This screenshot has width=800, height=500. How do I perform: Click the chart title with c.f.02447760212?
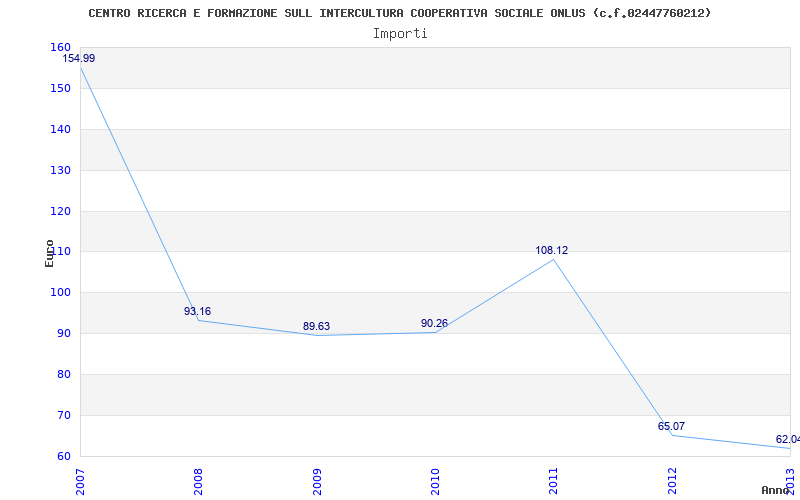[x=399, y=13]
